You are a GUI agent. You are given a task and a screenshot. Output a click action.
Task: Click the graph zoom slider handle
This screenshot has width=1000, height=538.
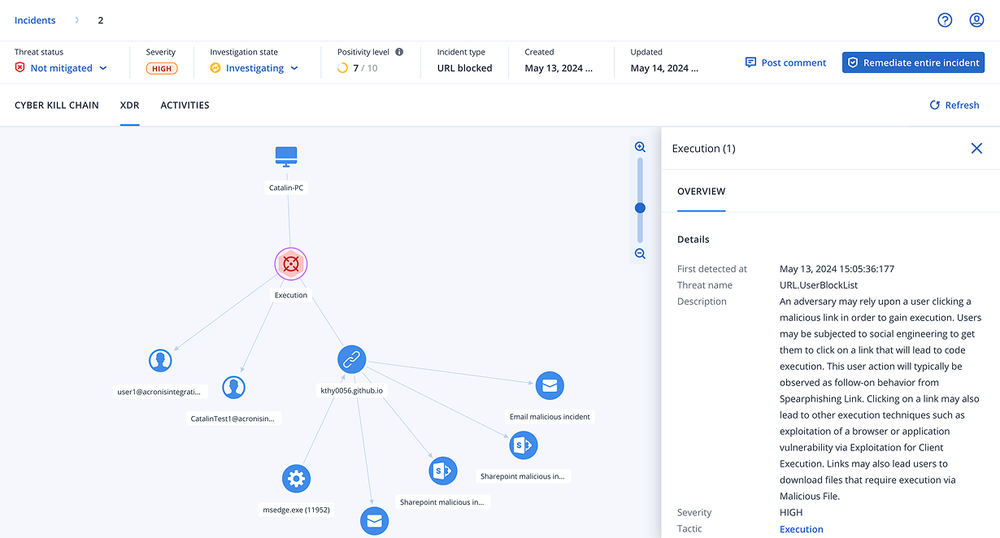click(640, 208)
